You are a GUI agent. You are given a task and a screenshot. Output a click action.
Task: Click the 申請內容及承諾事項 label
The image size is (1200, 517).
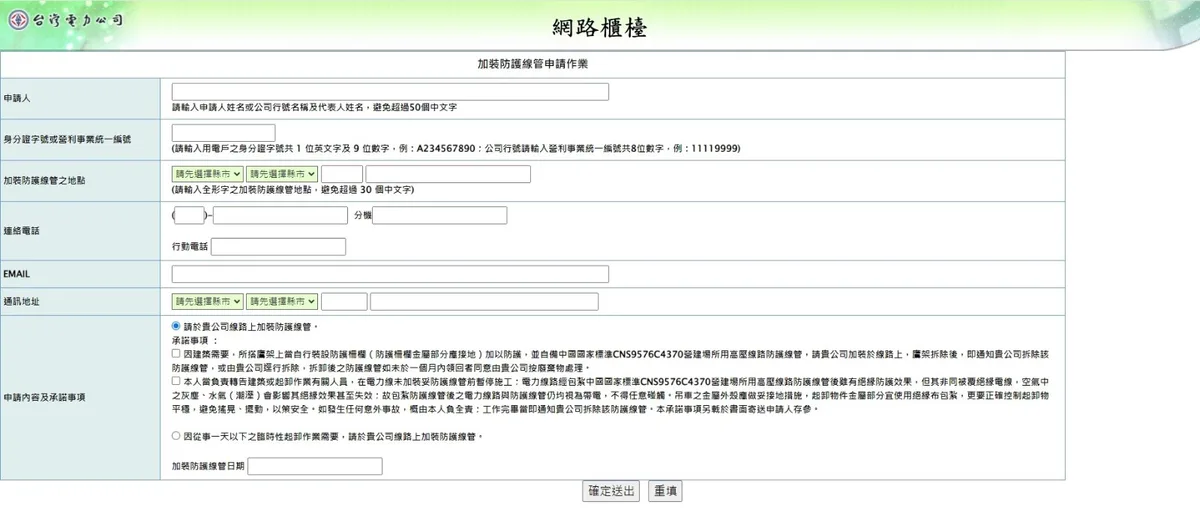pyautogui.click(x=45, y=397)
